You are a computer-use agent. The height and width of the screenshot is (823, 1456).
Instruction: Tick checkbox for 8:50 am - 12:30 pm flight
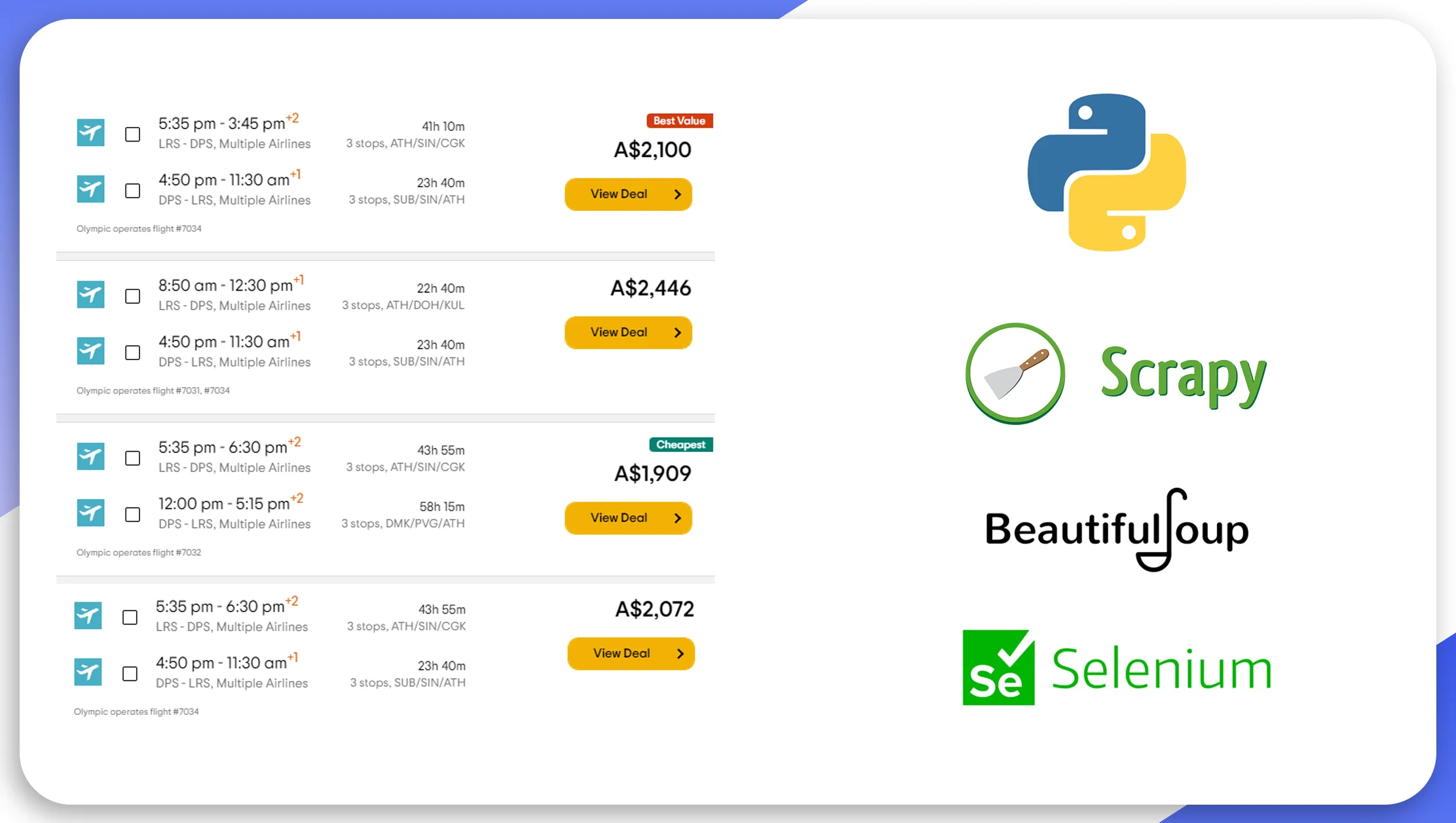(132, 296)
